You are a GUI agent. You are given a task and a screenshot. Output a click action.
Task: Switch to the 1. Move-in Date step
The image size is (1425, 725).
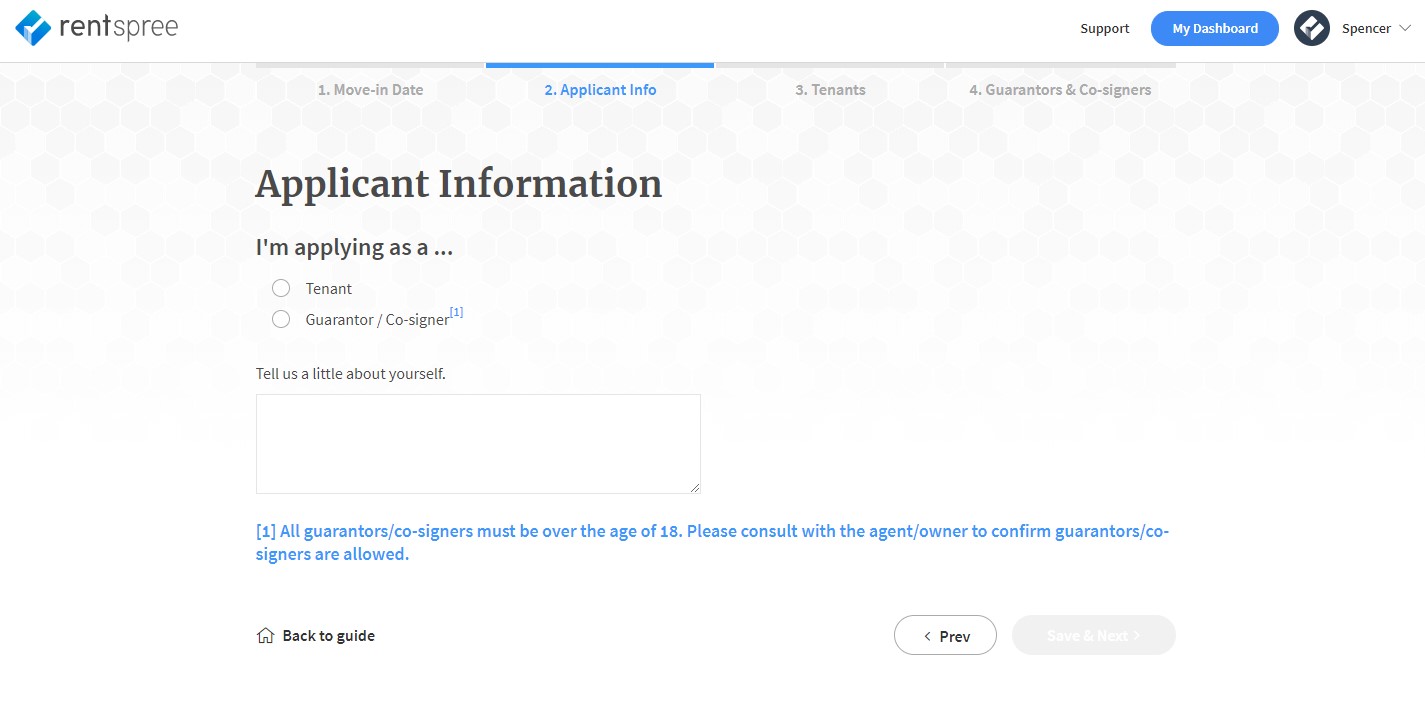click(x=370, y=90)
